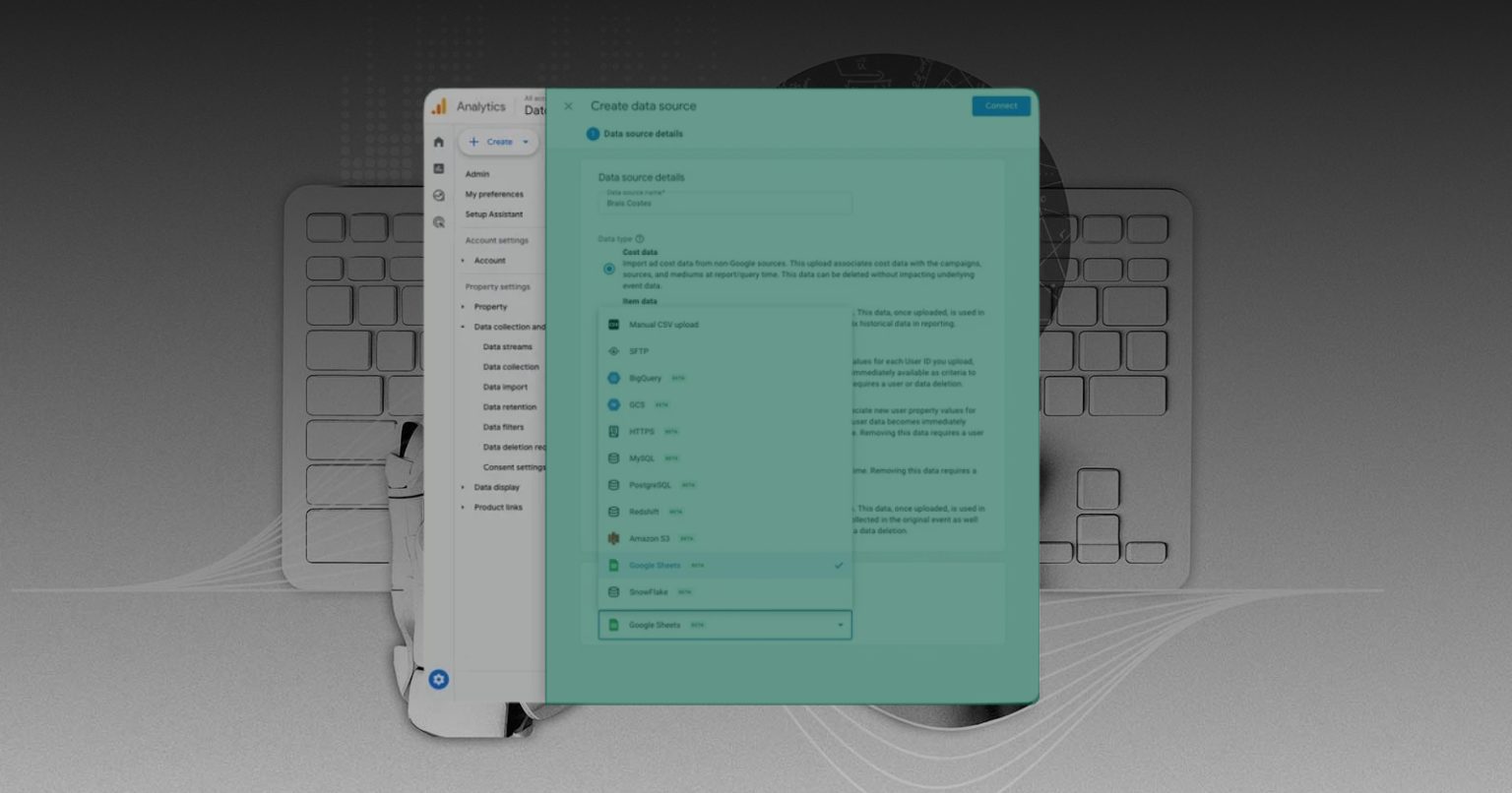Choose SnowFlake from the source list
Screen dimensions: 1512x793
click(725, 592)
